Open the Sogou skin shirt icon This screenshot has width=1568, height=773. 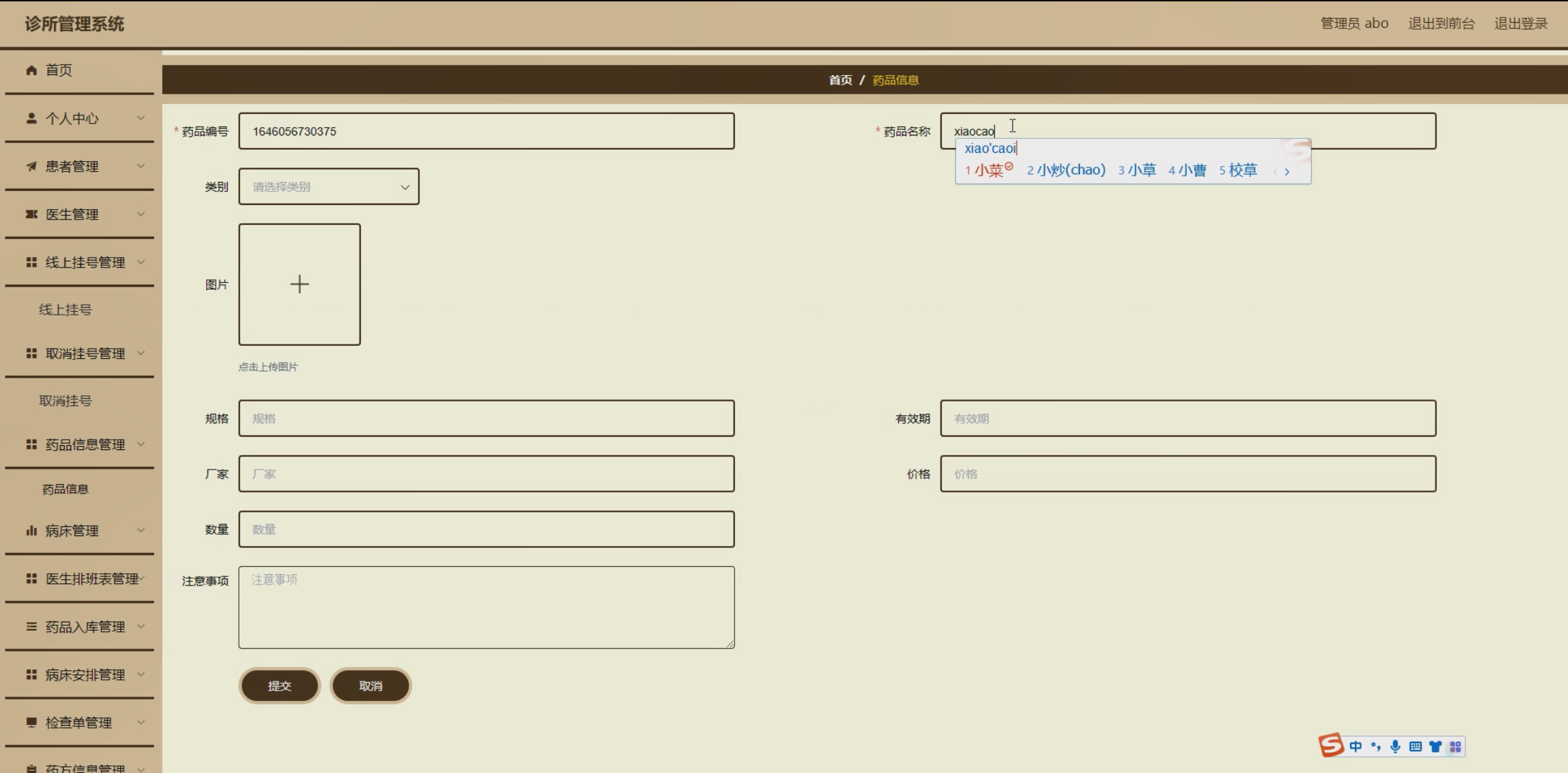pos(1435,747)
